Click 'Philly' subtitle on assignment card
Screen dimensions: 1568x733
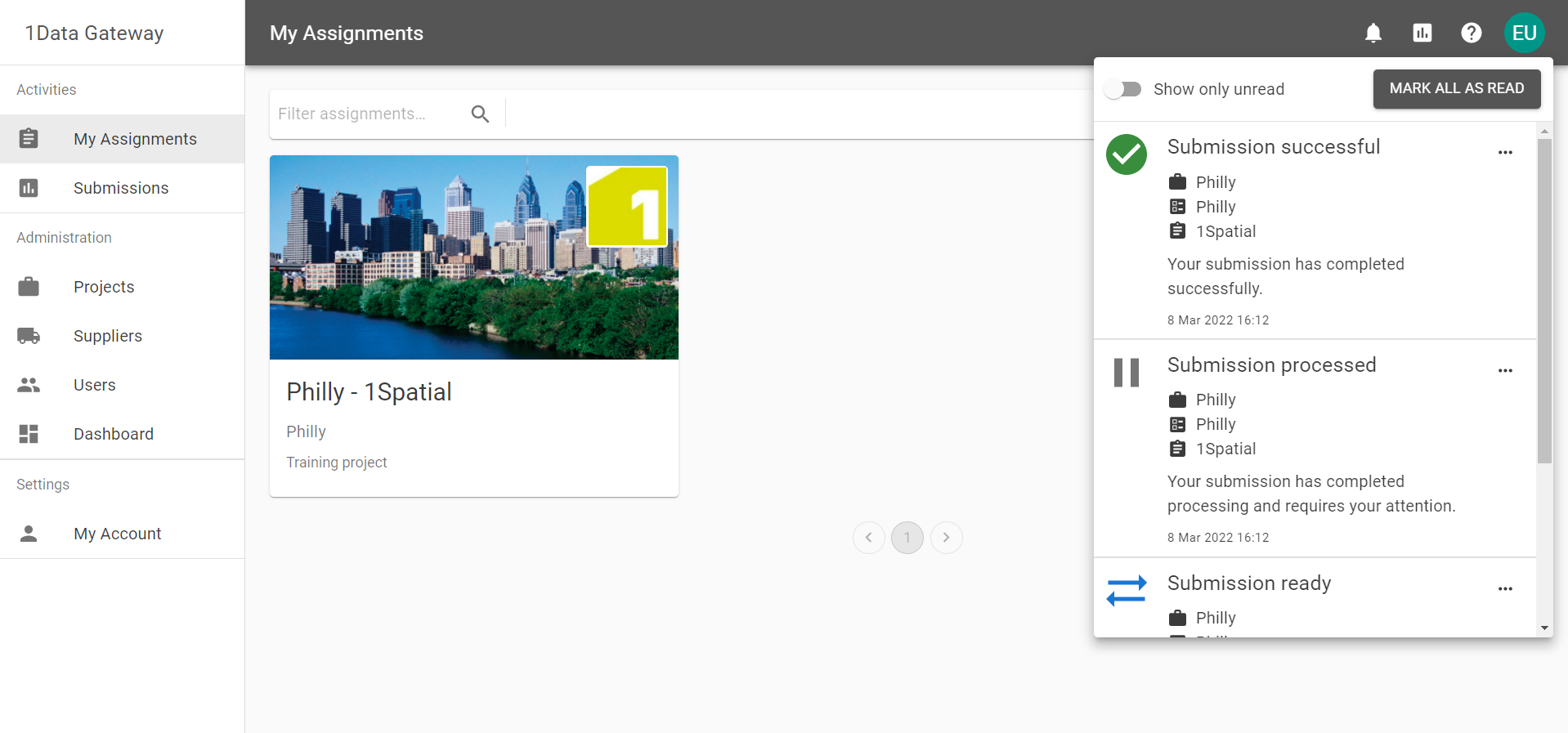[306, 431]
